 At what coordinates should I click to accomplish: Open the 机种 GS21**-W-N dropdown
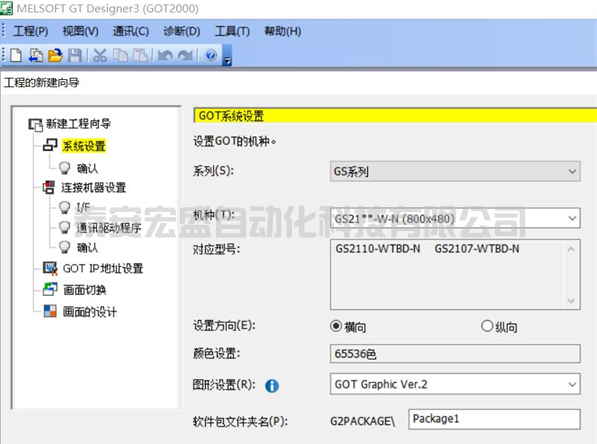(x=455, y=218)
